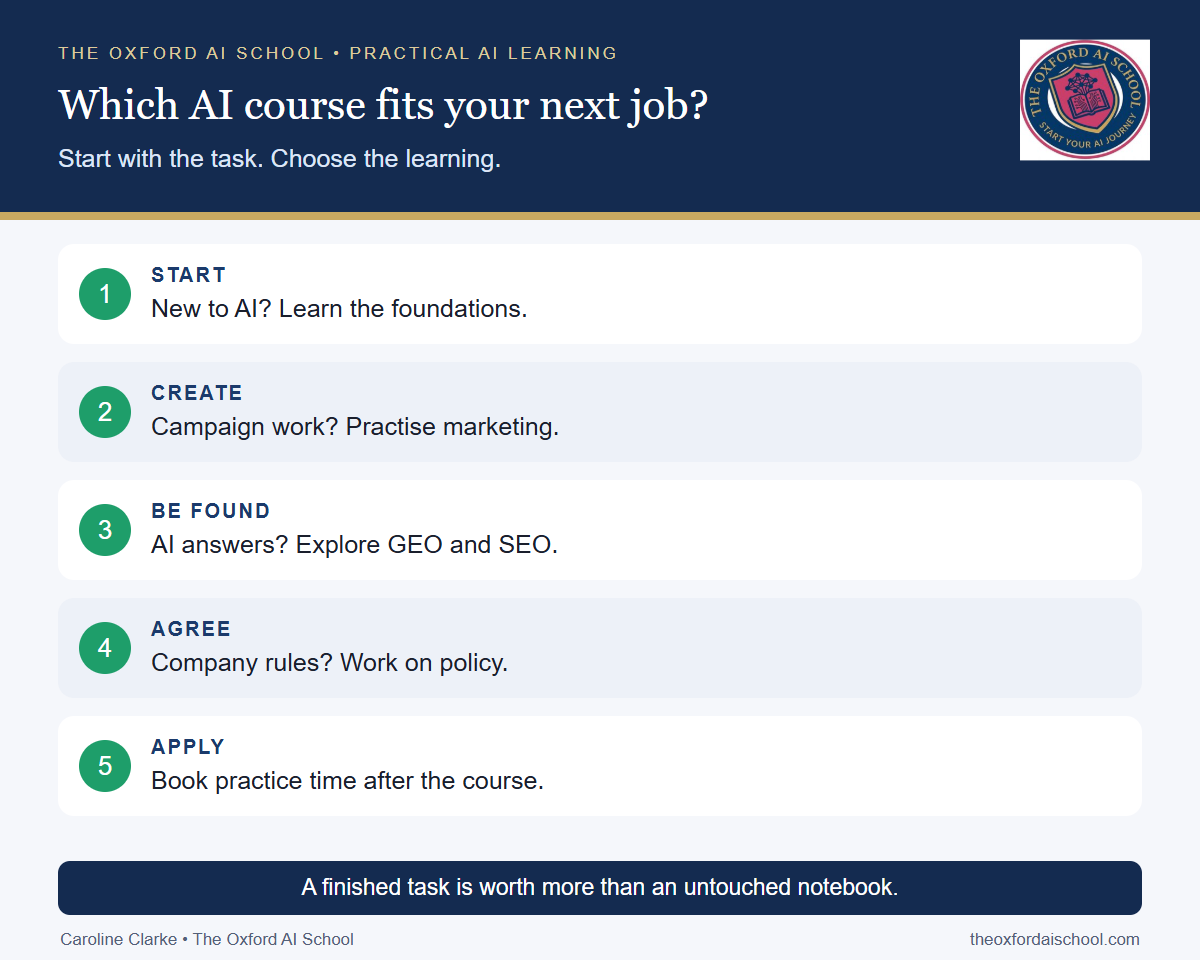Click 'AI answers? Explore GEO and SEO.'
The image size is (1200, 960).
tap(354, 545)
